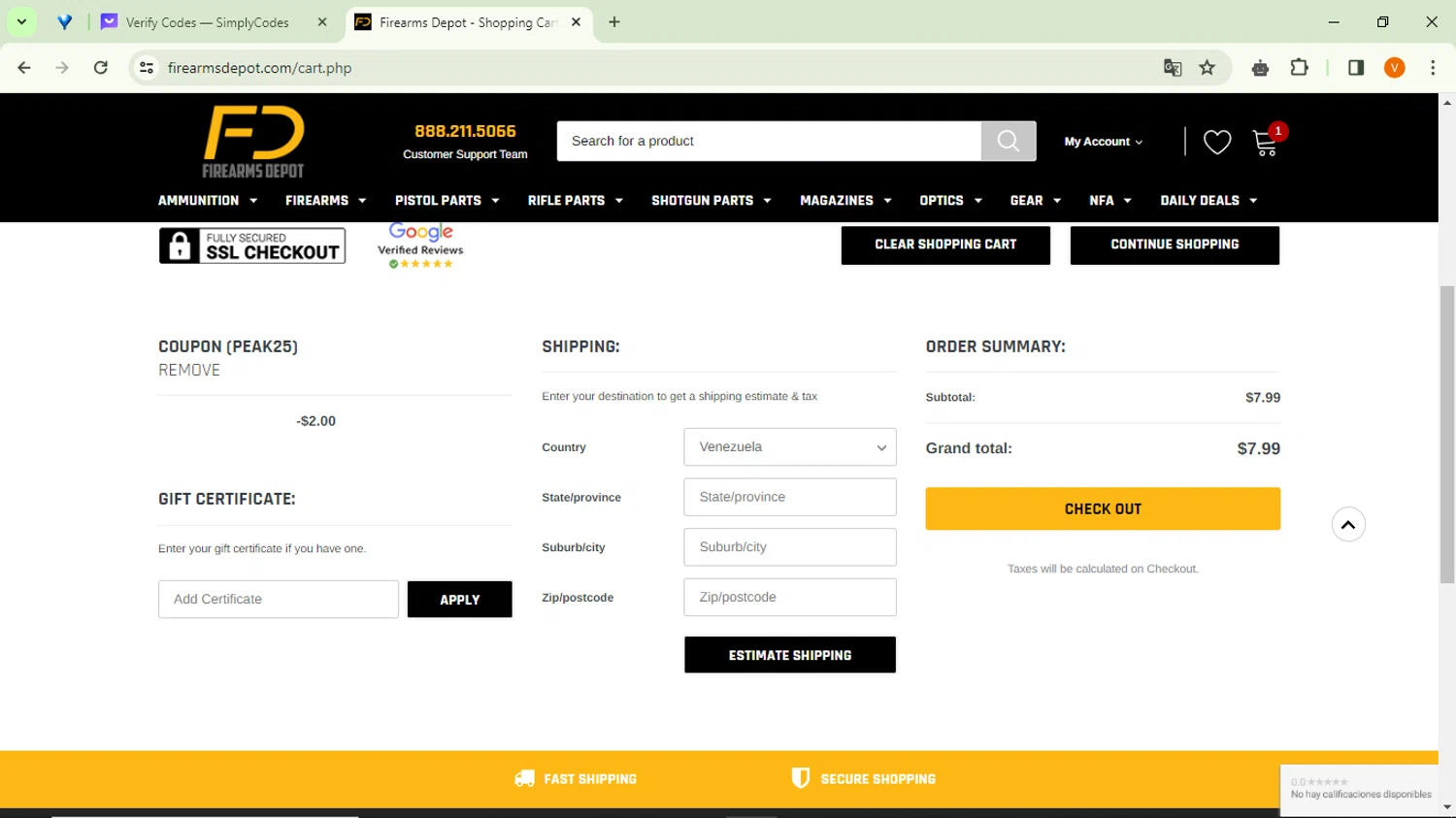View site information icon in address bar
Screen dimensions: 1456x818
[147, 68]
